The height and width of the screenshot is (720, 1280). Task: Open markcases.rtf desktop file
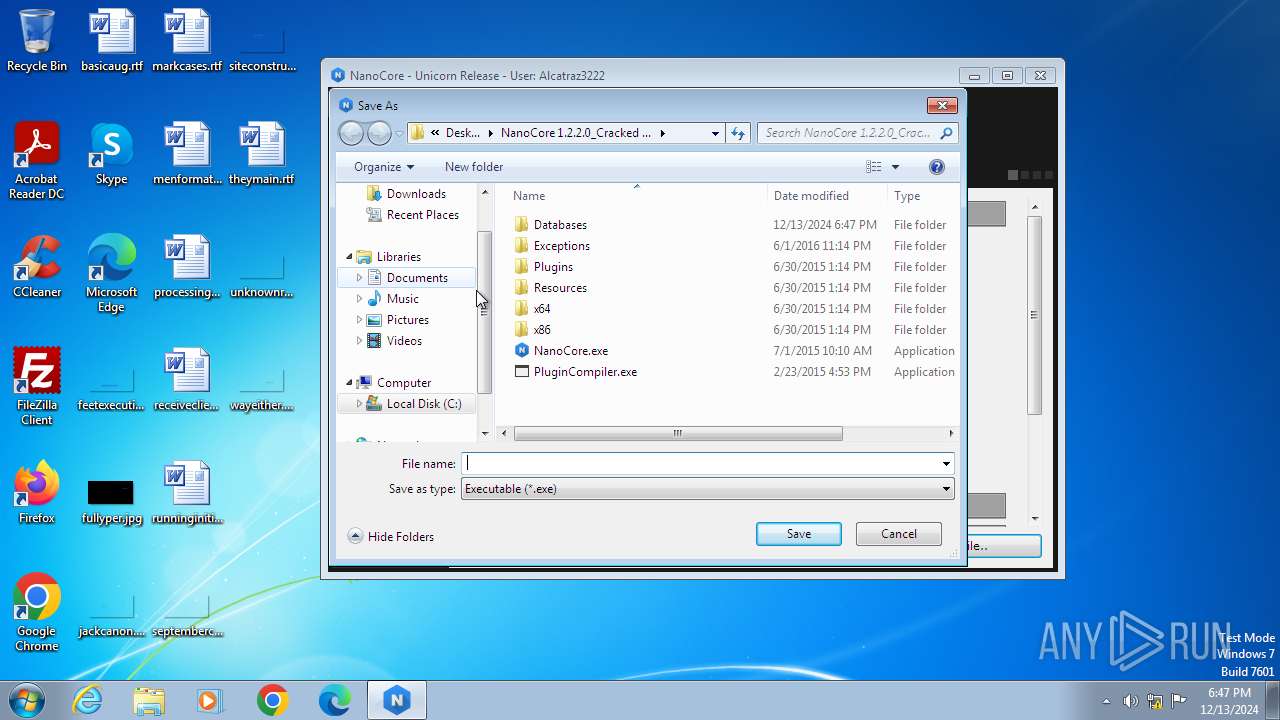187,40
